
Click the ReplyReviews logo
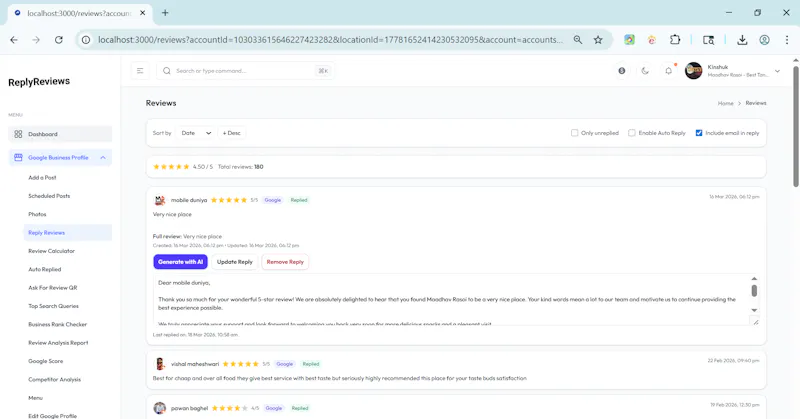39,82
